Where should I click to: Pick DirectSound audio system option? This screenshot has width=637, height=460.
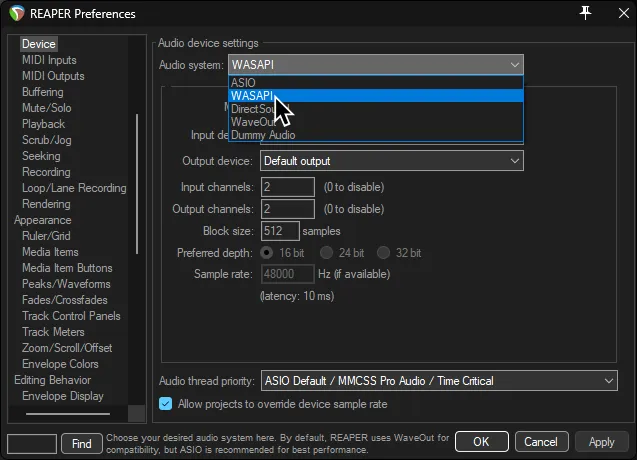(x=376, y=109)
